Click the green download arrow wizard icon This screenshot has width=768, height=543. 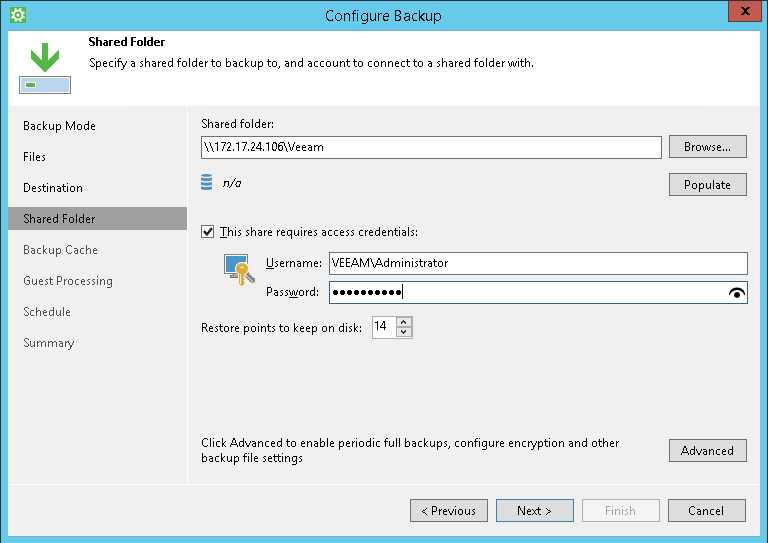tap(44, 68)
